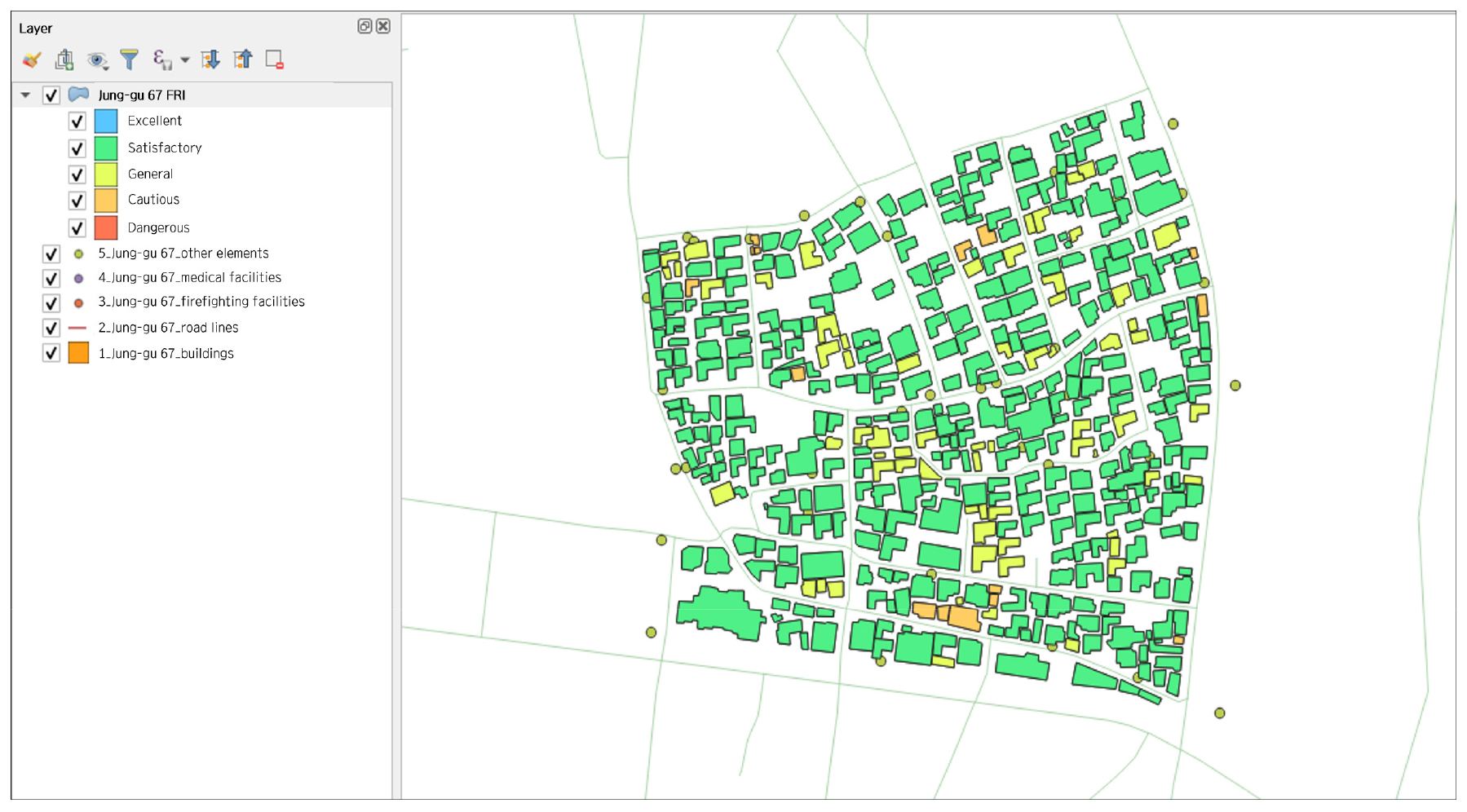Toggle the Dangerous category checkbox
This screenshot has height=812, width=1467.
(77, 228)
